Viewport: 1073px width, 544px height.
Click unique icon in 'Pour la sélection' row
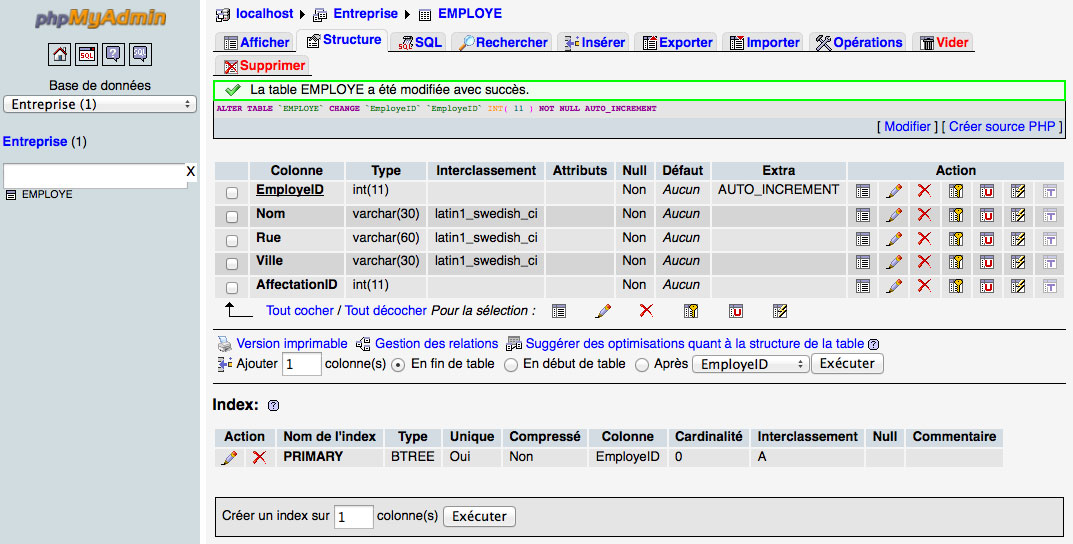[x=736, y=311]
